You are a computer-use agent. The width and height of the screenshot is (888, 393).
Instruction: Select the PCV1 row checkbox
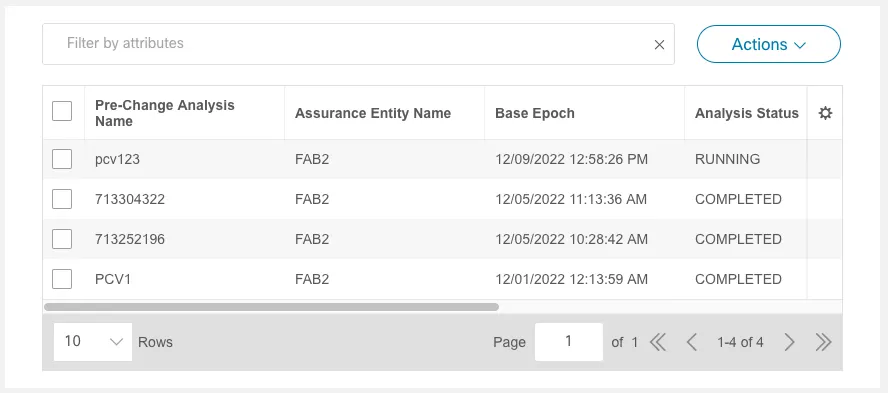[x=62, y=279]
